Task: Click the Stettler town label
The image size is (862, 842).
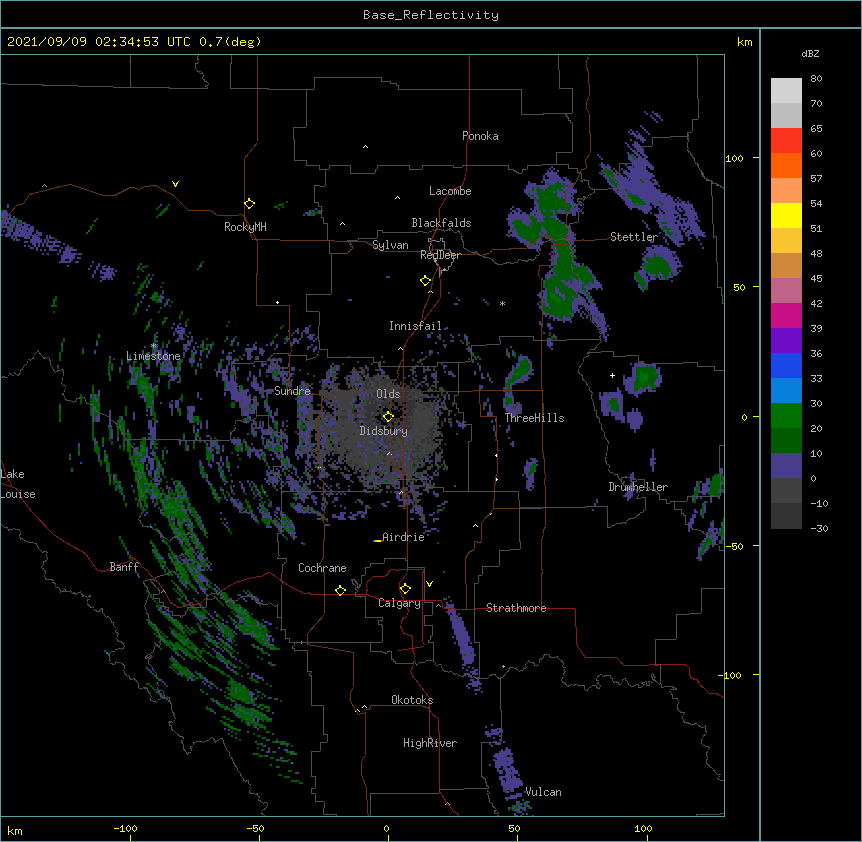Action: pyautogui.click(x=634, y=237)
